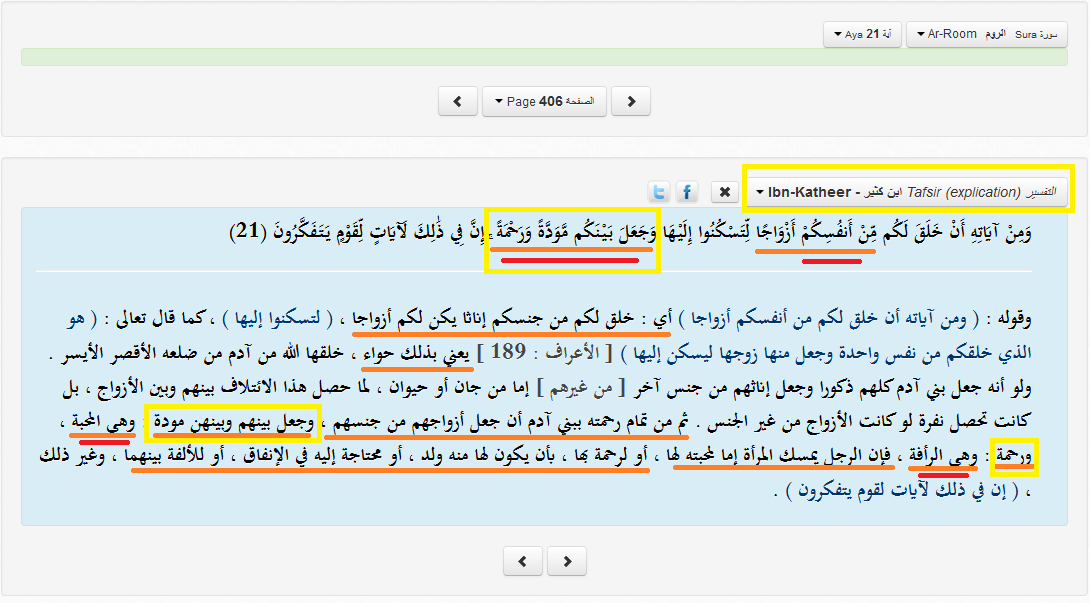Share the verse on Twitter
The height and width of the screenshot is (603, 1090).
659,192
